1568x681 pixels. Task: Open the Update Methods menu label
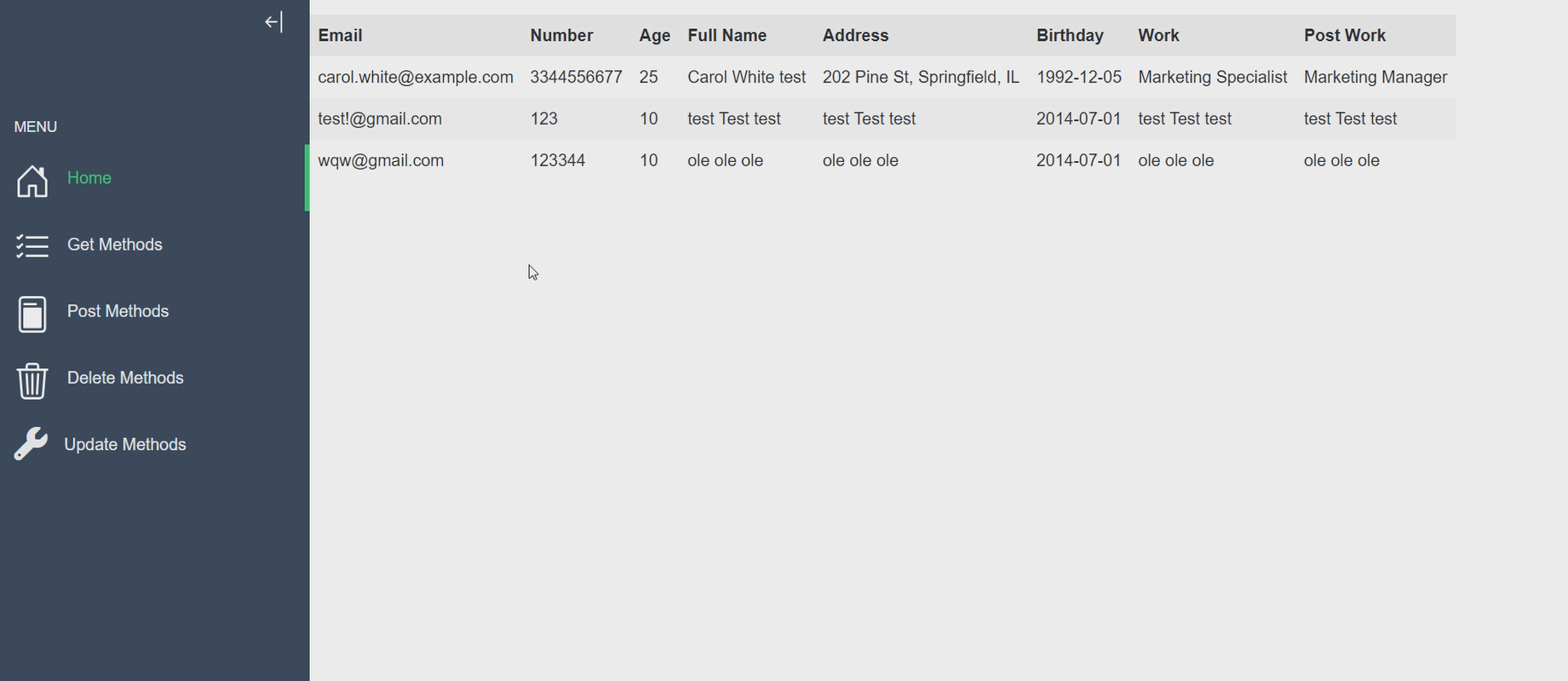(x=125, y=445)
